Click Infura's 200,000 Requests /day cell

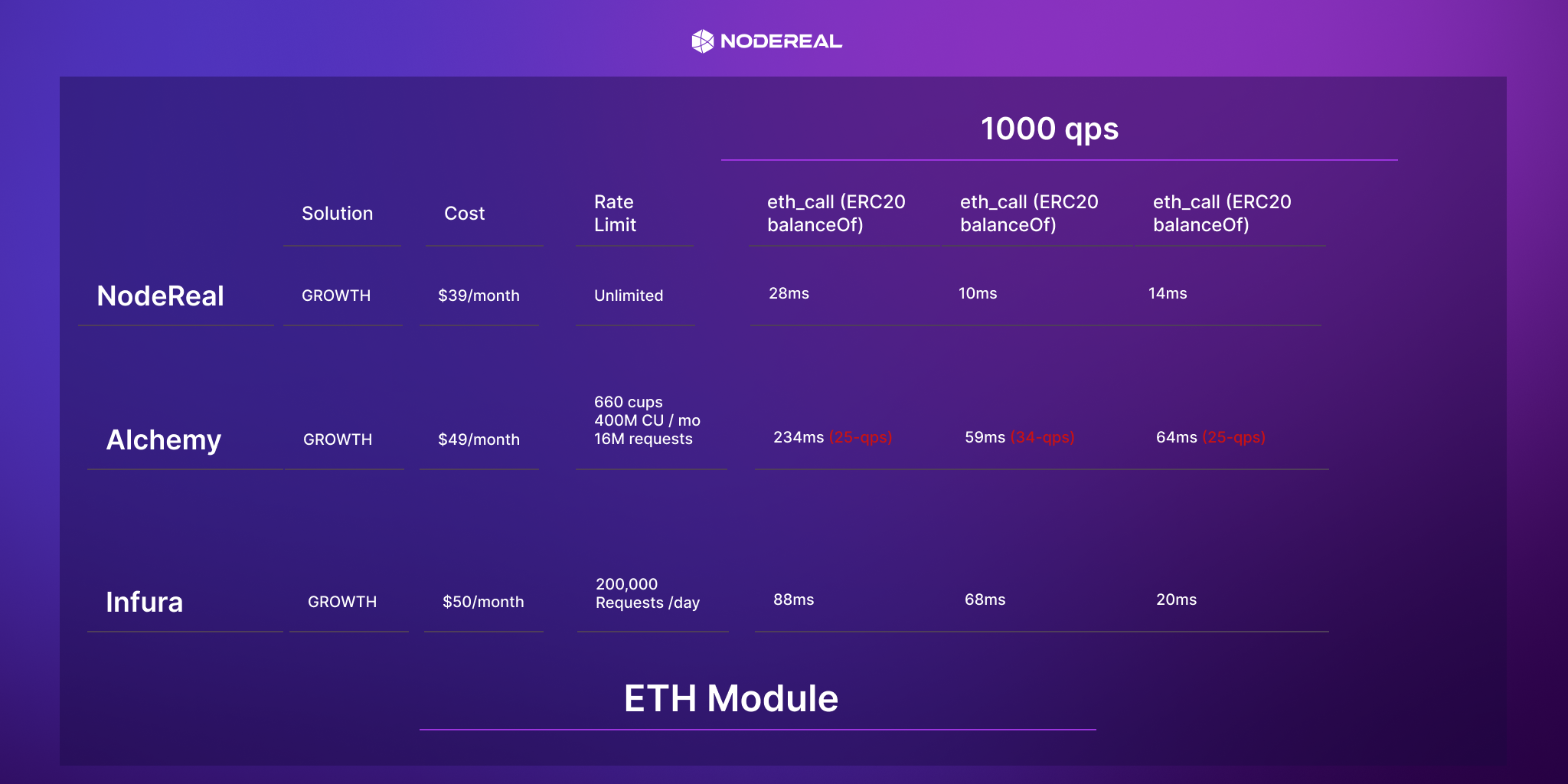(648, 593)
